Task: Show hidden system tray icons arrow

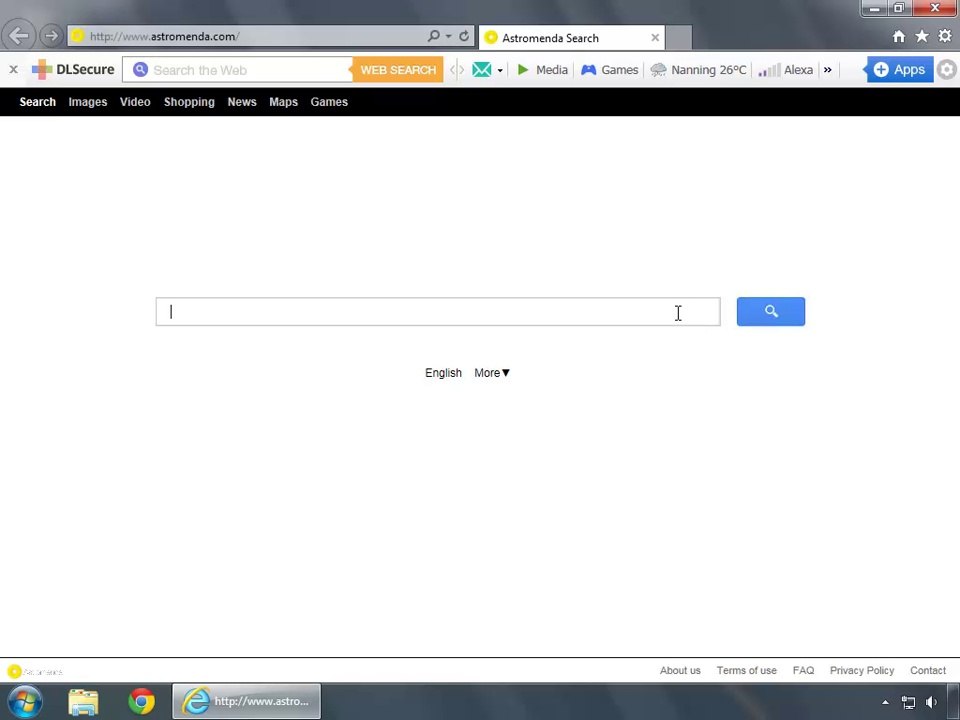Action: pyautogui.click(x=885, y=702)
